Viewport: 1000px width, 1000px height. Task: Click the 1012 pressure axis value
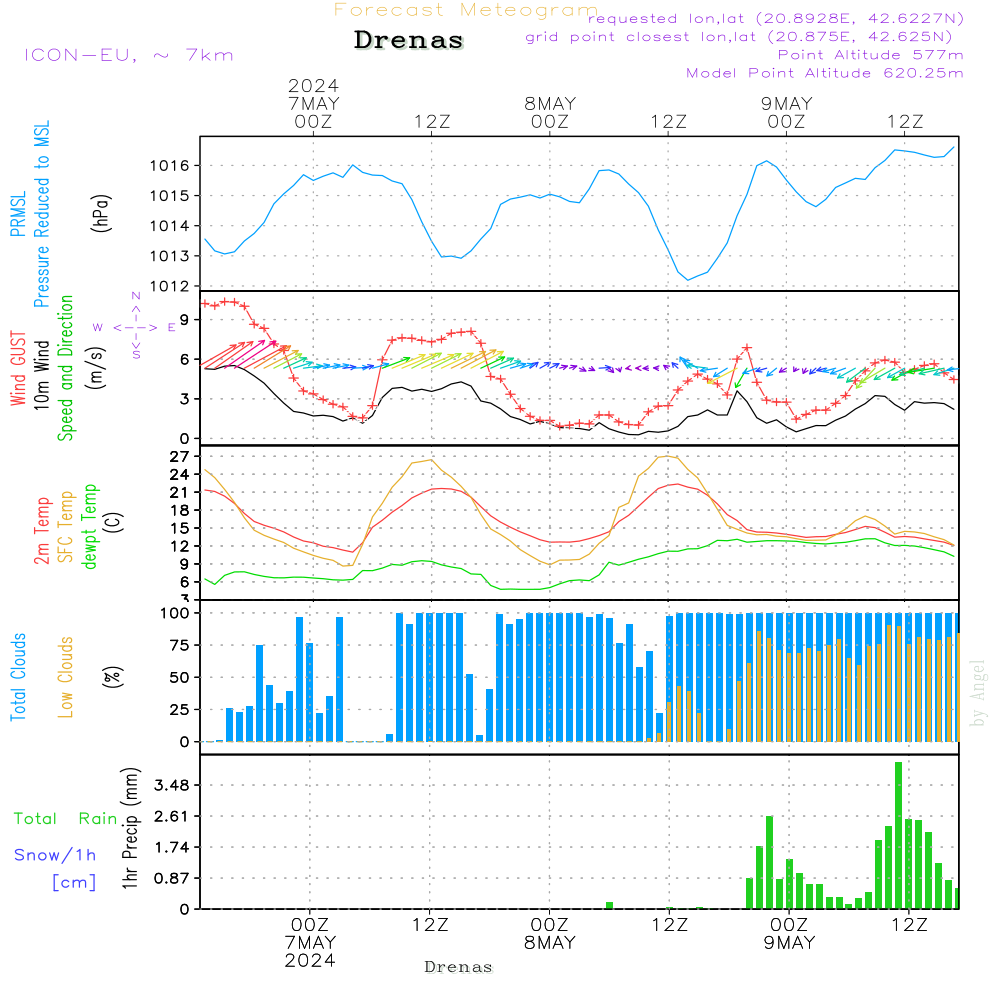tap(170, 286)
